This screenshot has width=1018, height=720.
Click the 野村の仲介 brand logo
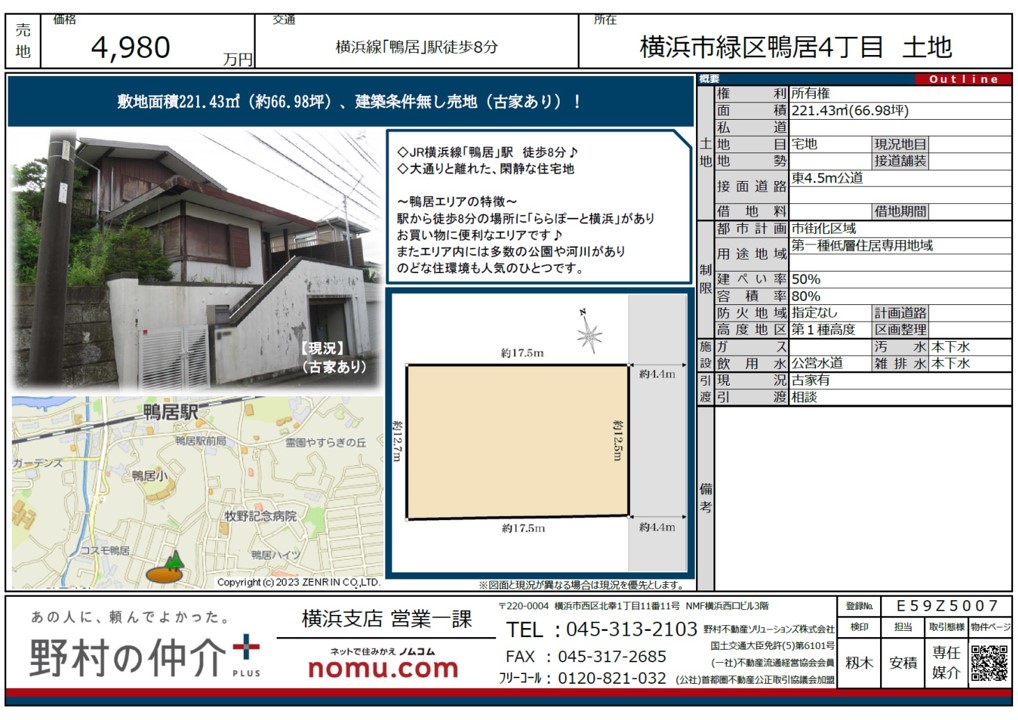tap(129, 657)
